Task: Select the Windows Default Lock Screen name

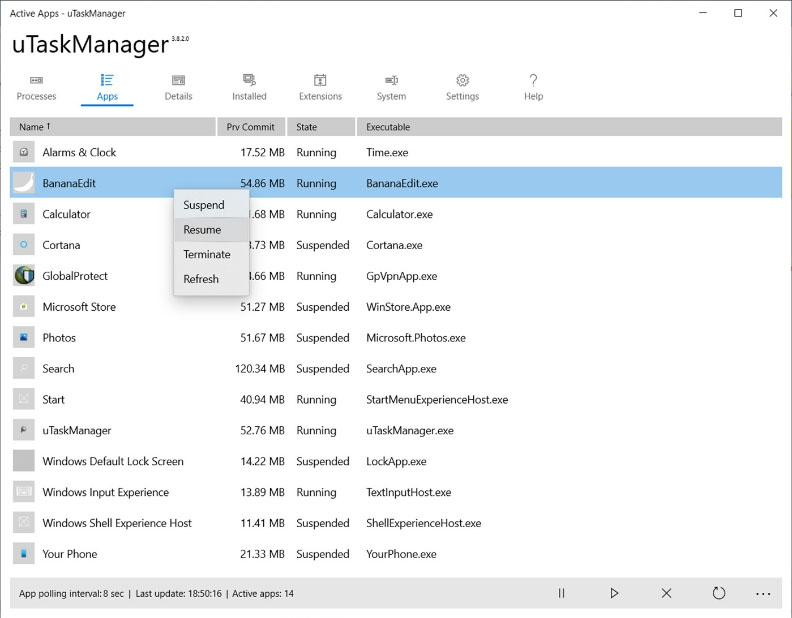Action: pos(113,461)
